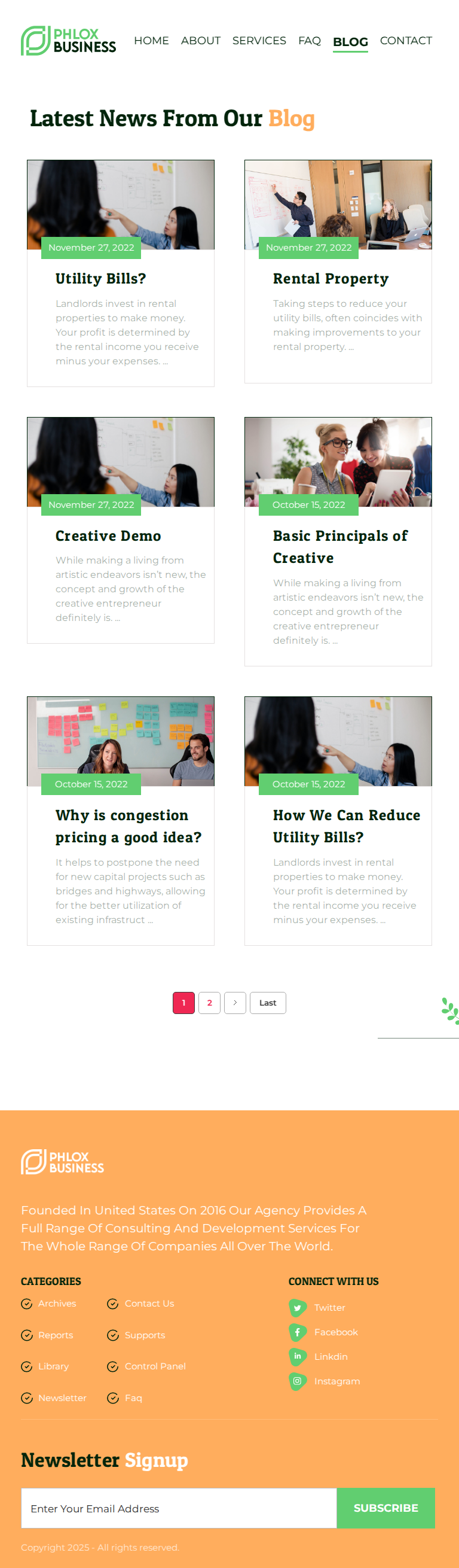The image size is (459, 1568).
Task: Open the Contact menu item
Action: [405, 41]
